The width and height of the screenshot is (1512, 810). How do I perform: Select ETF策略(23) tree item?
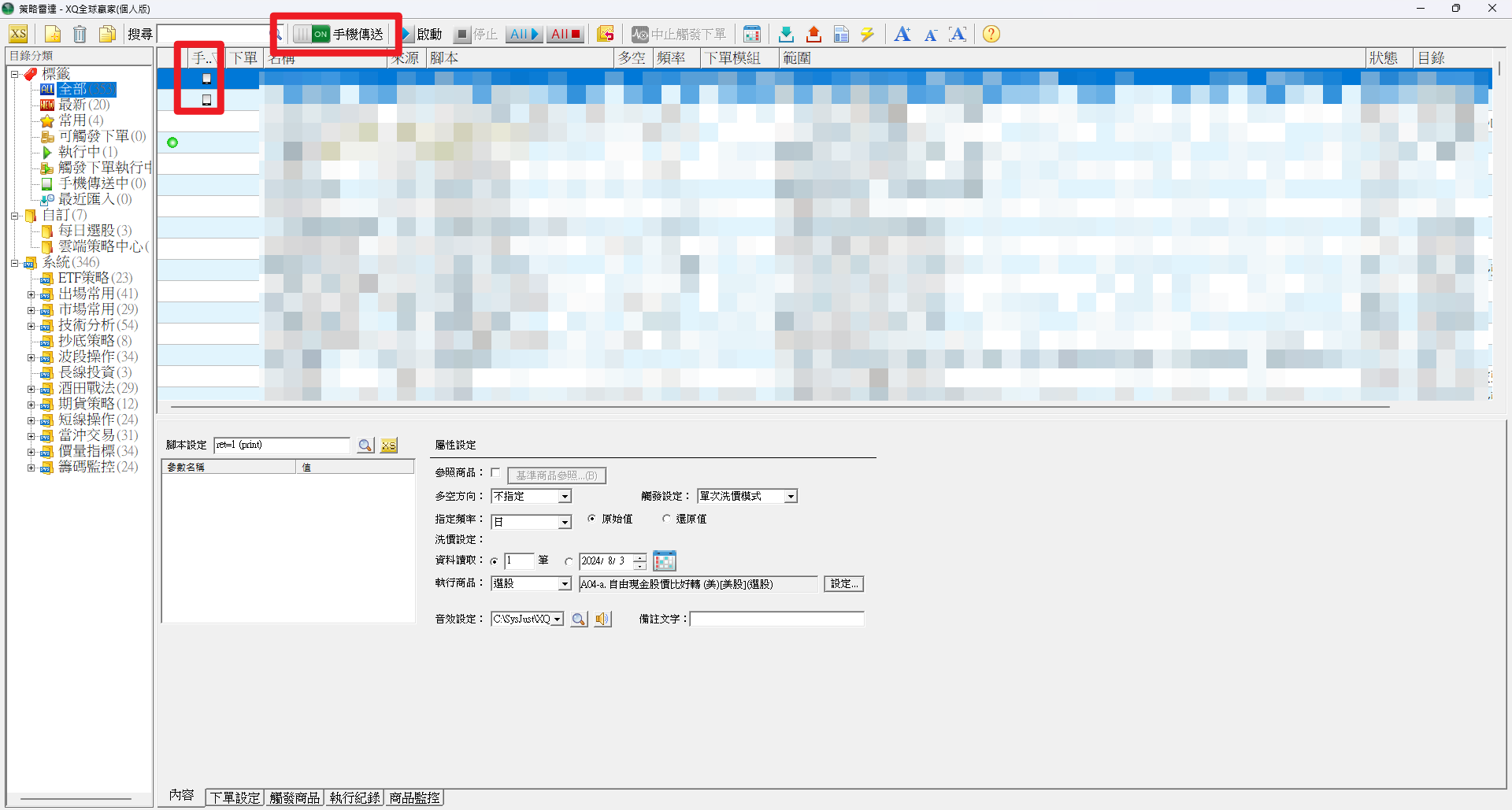[x=95, y=279]
